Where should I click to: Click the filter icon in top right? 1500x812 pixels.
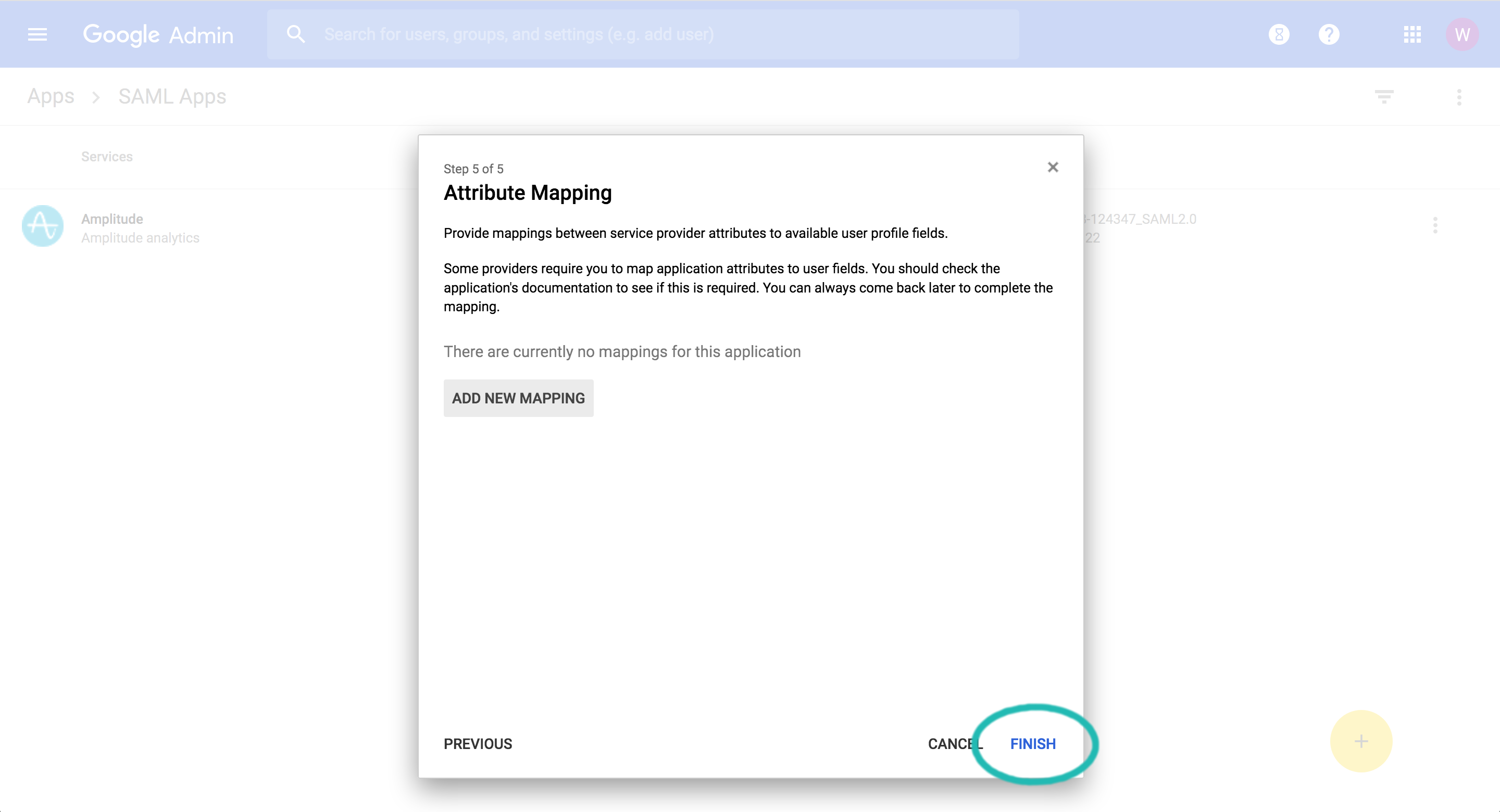click(x=1384, y=97)
